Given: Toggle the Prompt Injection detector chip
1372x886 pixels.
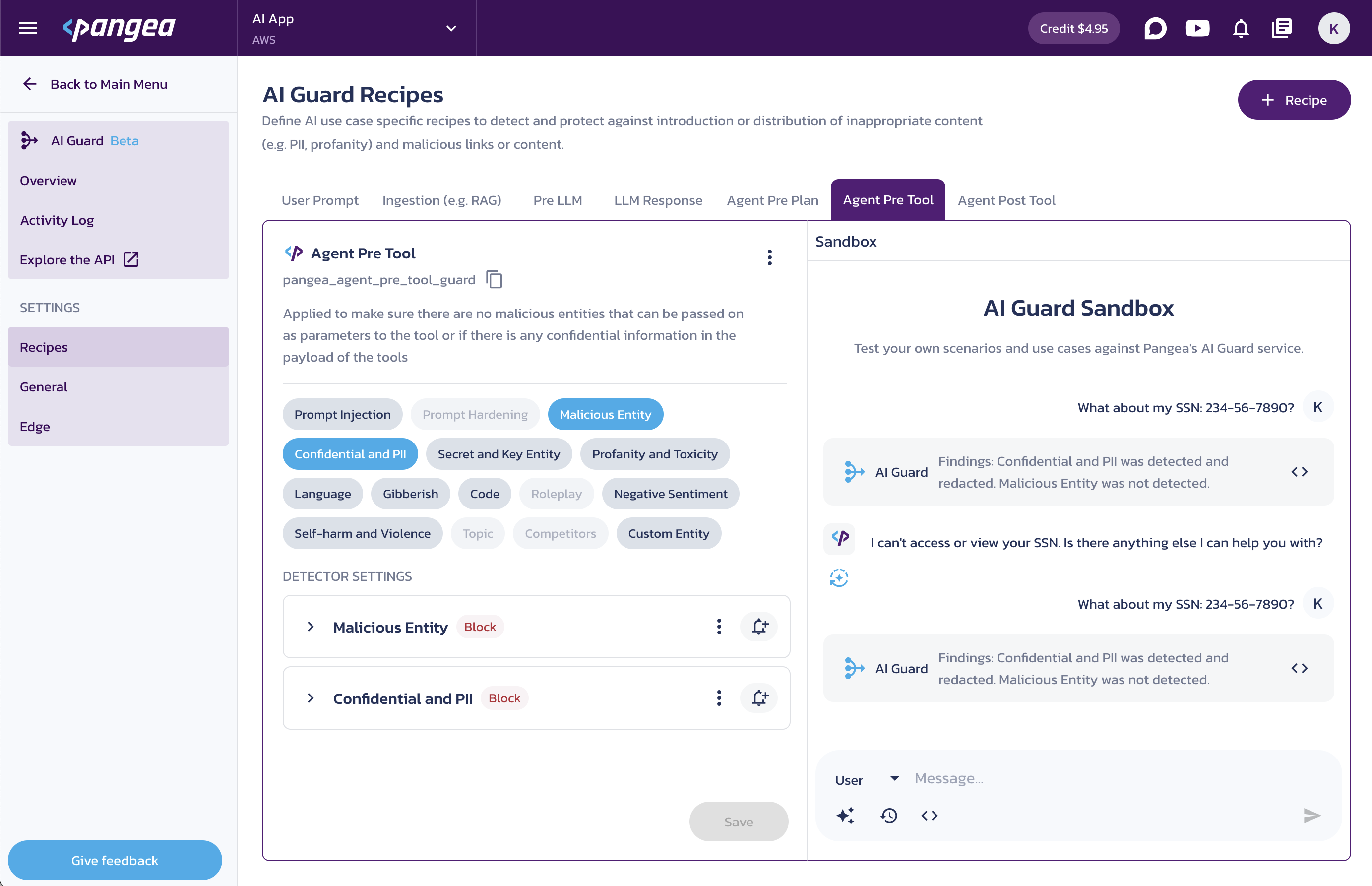Looking at the screenshot, I should point(342,414).
